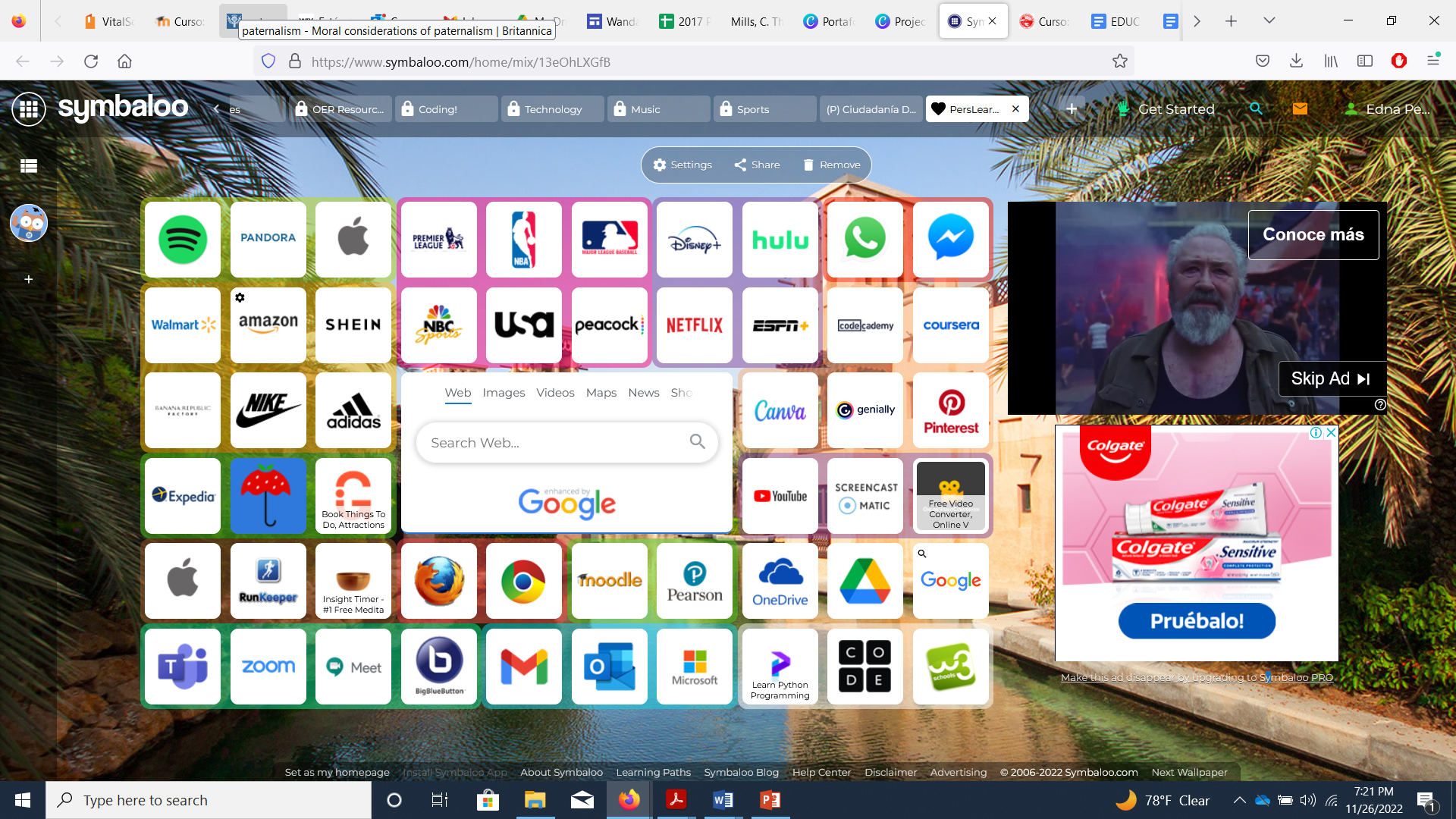Open the Spotify tile
The height and width of the screenshot is (819, 1456).
pos(183,240)
